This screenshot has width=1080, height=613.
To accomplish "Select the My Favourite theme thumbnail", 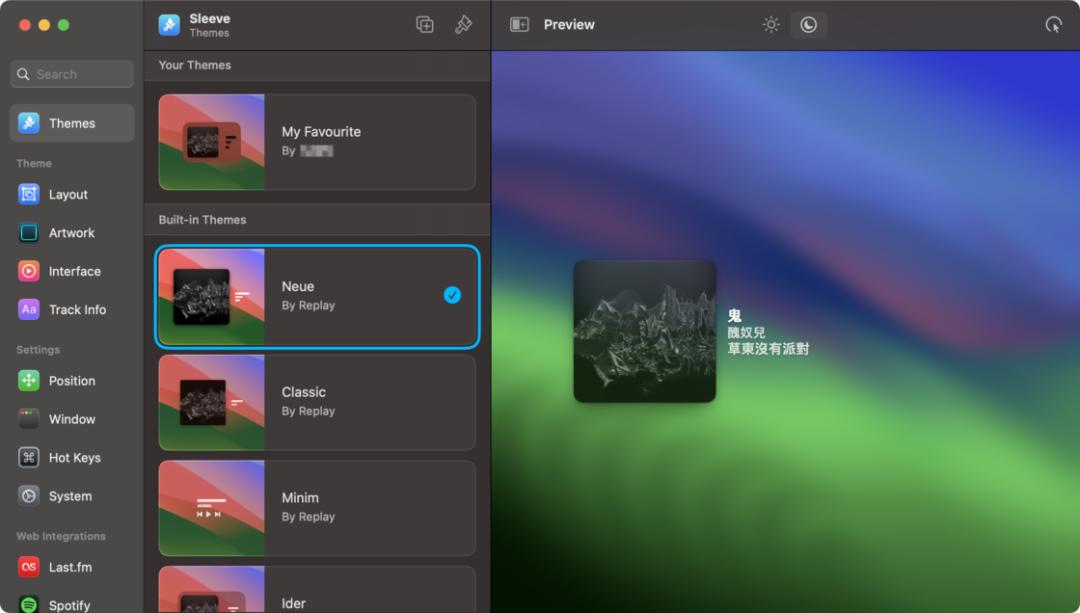I will [211, 142].
